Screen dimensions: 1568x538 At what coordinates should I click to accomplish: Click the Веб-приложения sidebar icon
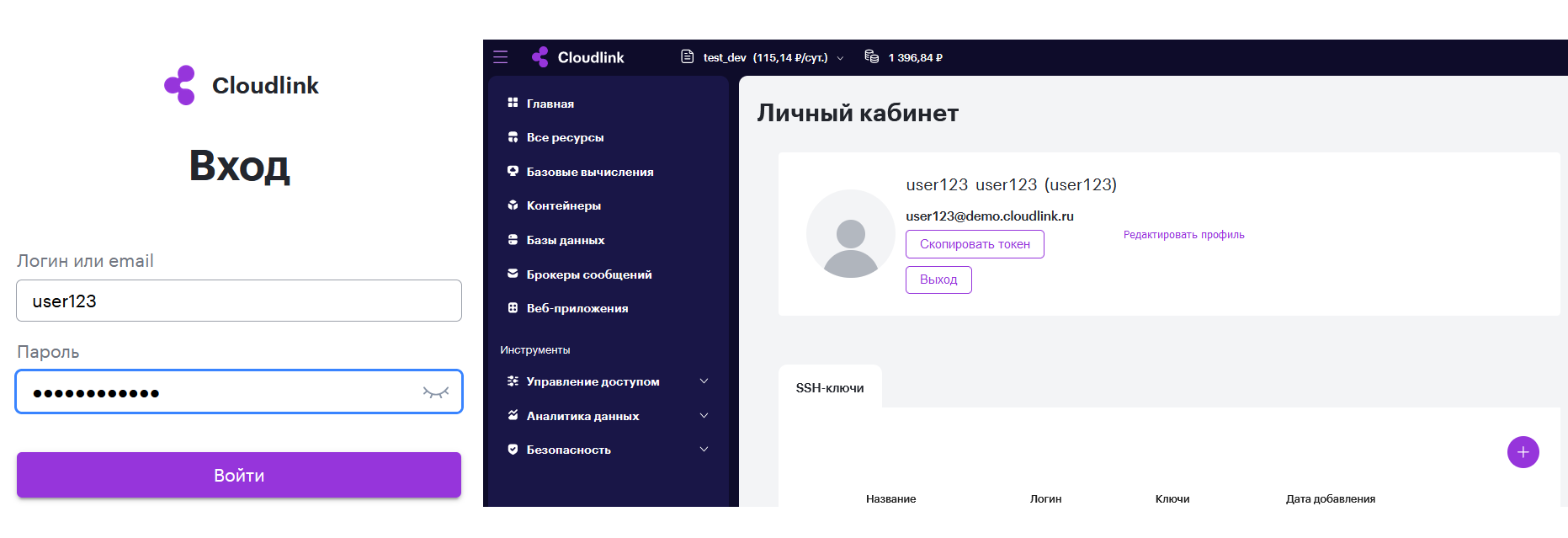[513, 308]
